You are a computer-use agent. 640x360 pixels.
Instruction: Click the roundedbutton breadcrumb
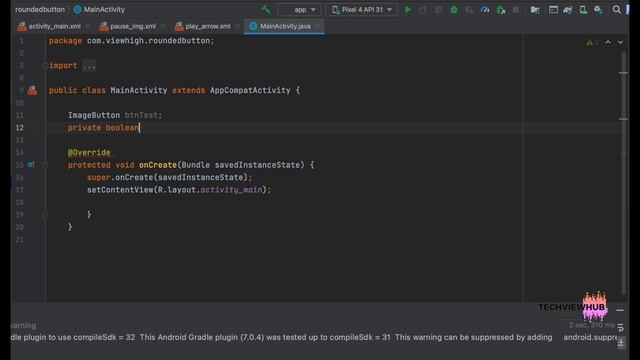(x=40, y=9)
